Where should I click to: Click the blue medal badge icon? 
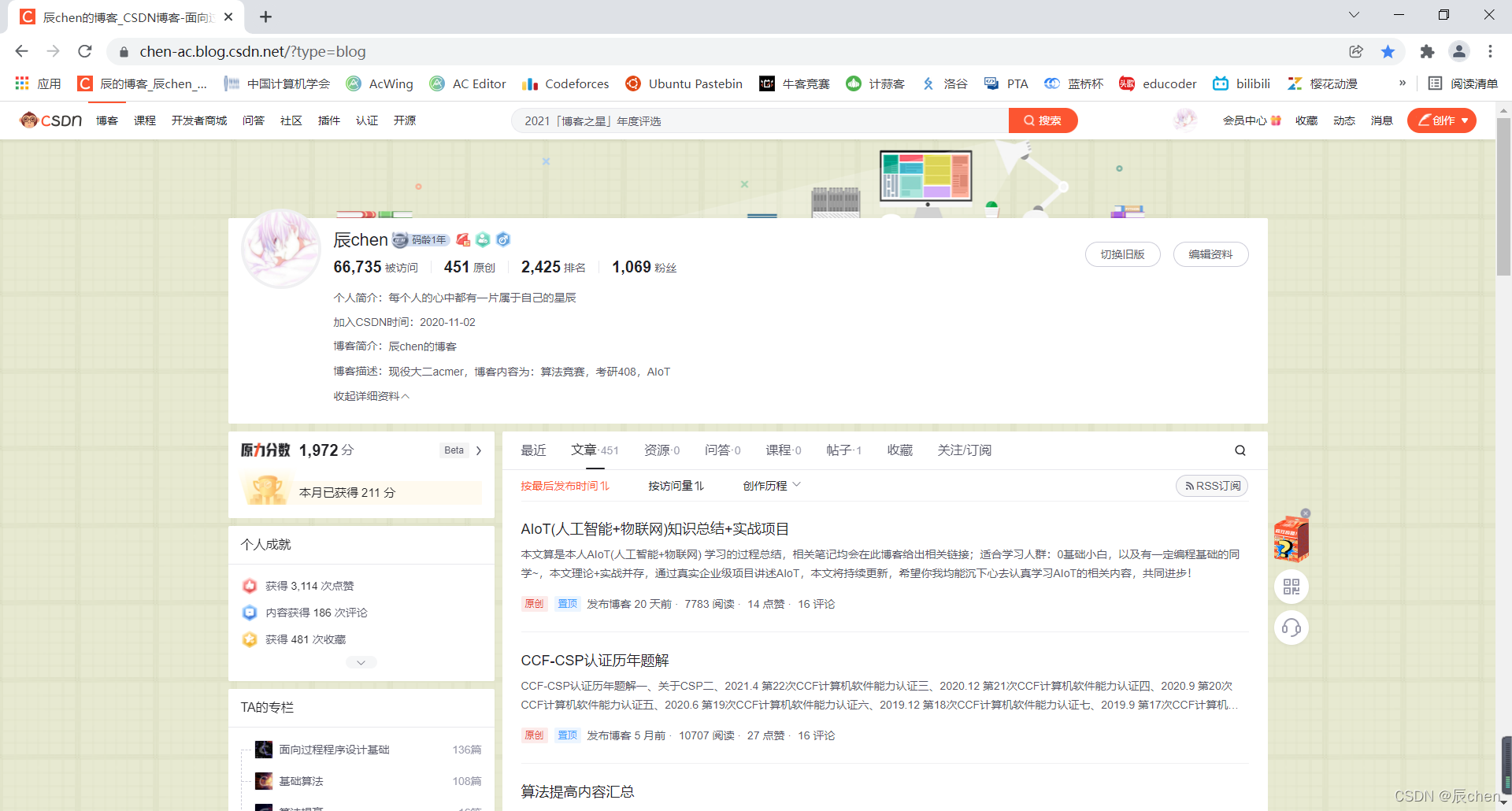[503, 239]
